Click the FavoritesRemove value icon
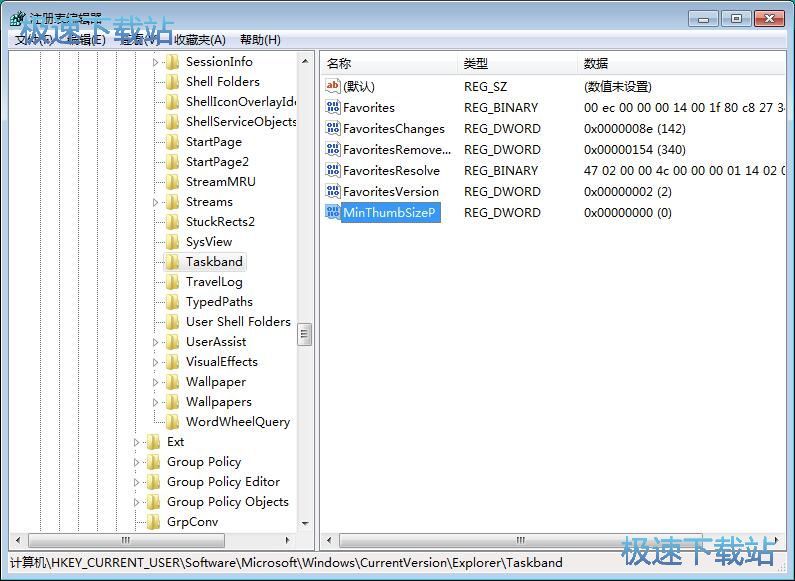The image size is (795, 581). [333, 150]
